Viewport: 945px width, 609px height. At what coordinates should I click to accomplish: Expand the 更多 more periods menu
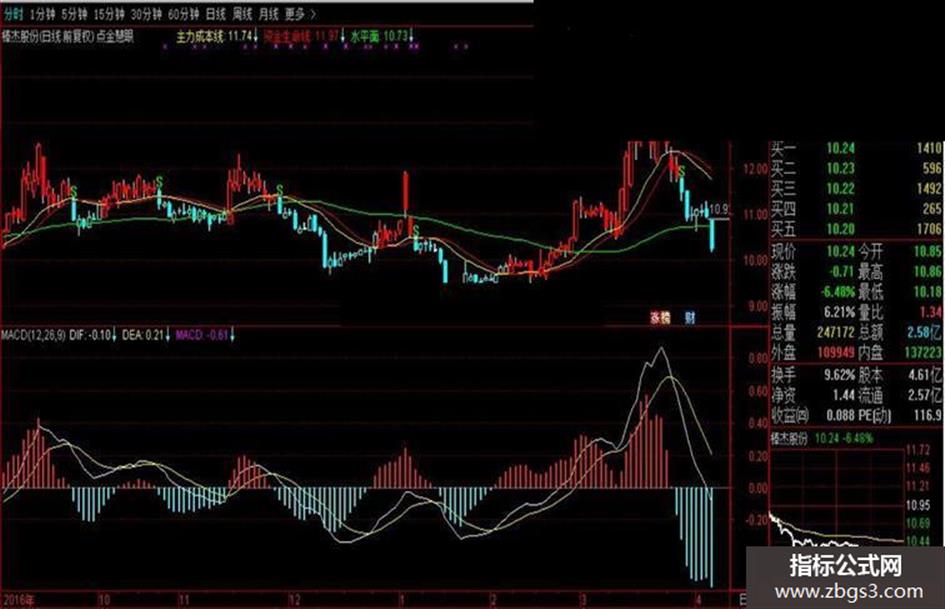[x=300, y=13]
